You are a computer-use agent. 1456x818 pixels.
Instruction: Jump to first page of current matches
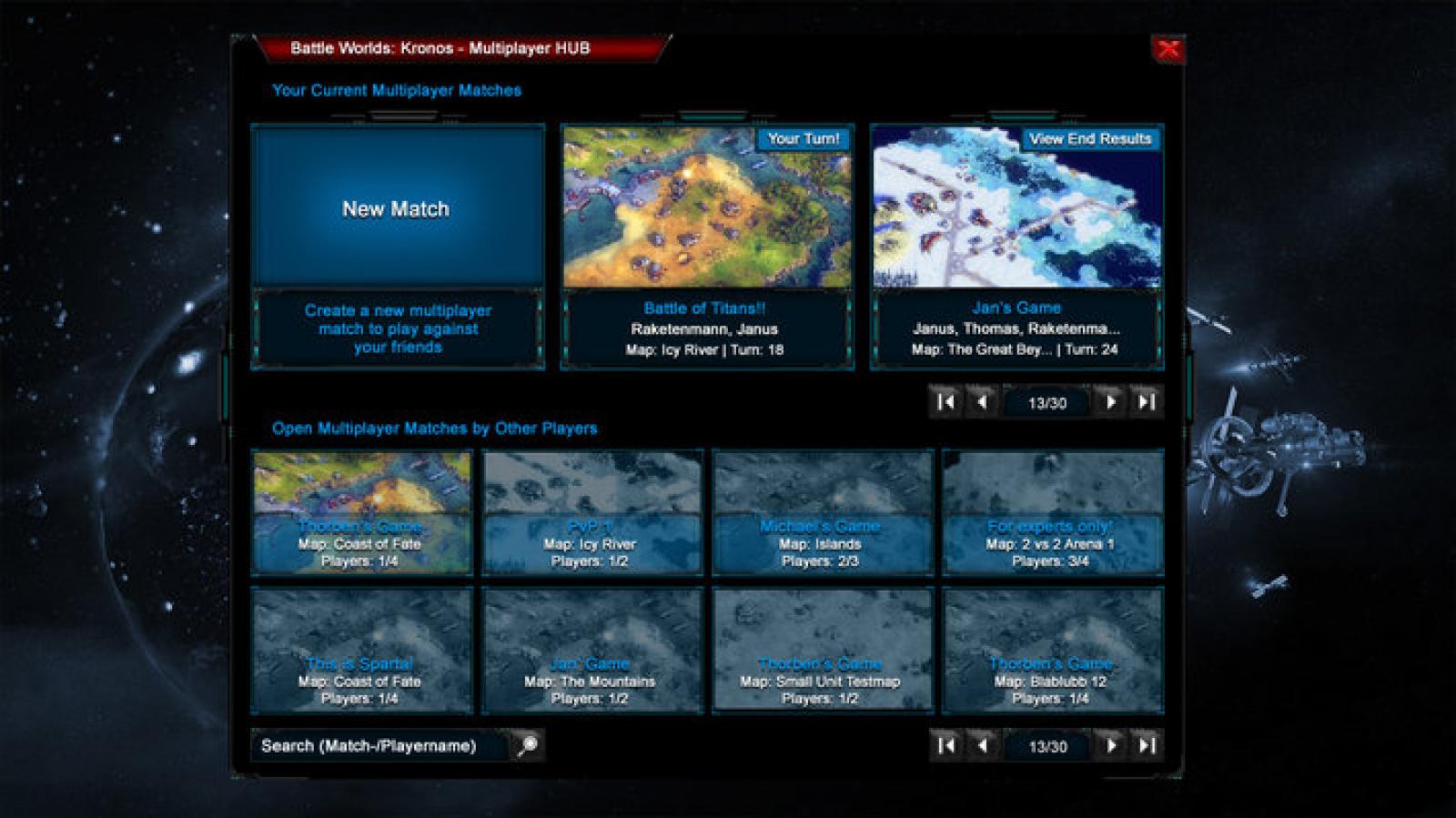[945, 401]
